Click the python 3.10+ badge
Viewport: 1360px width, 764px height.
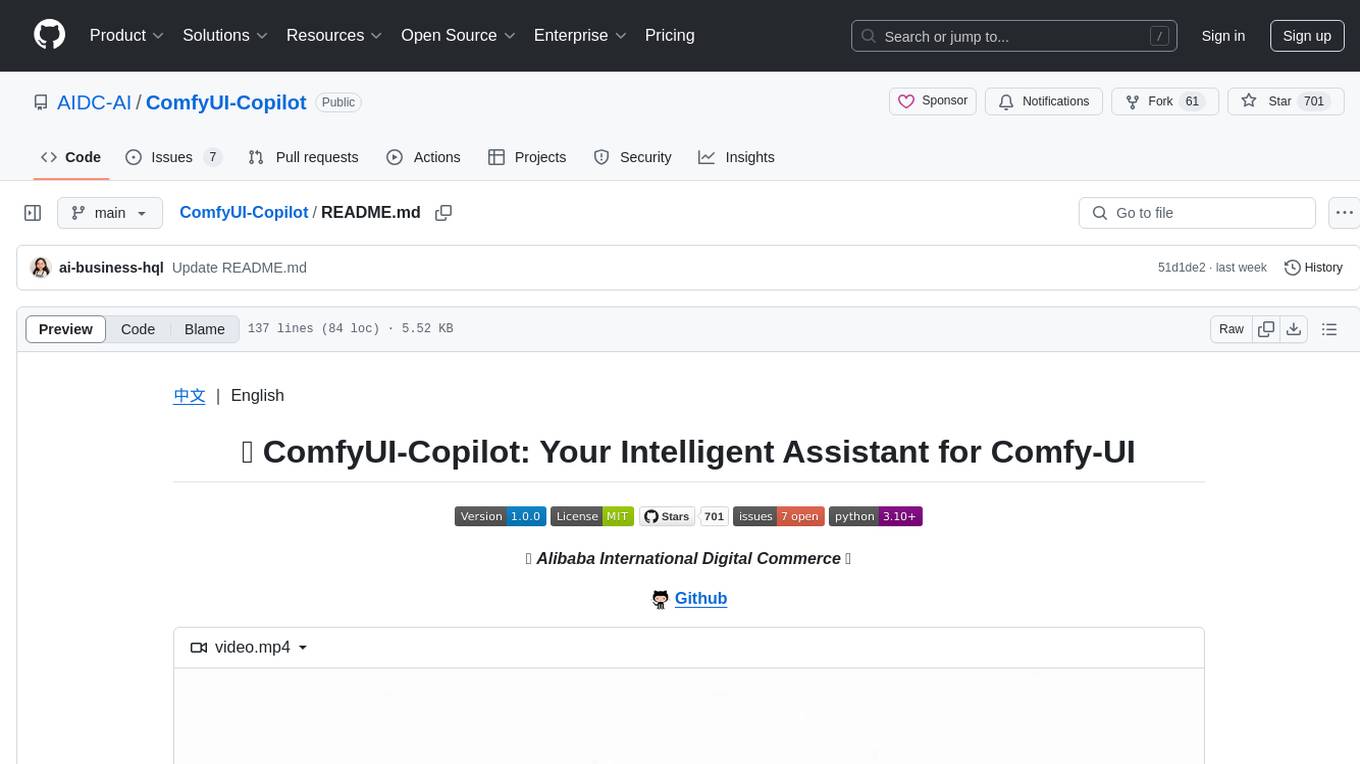click(x=875, y=516)
